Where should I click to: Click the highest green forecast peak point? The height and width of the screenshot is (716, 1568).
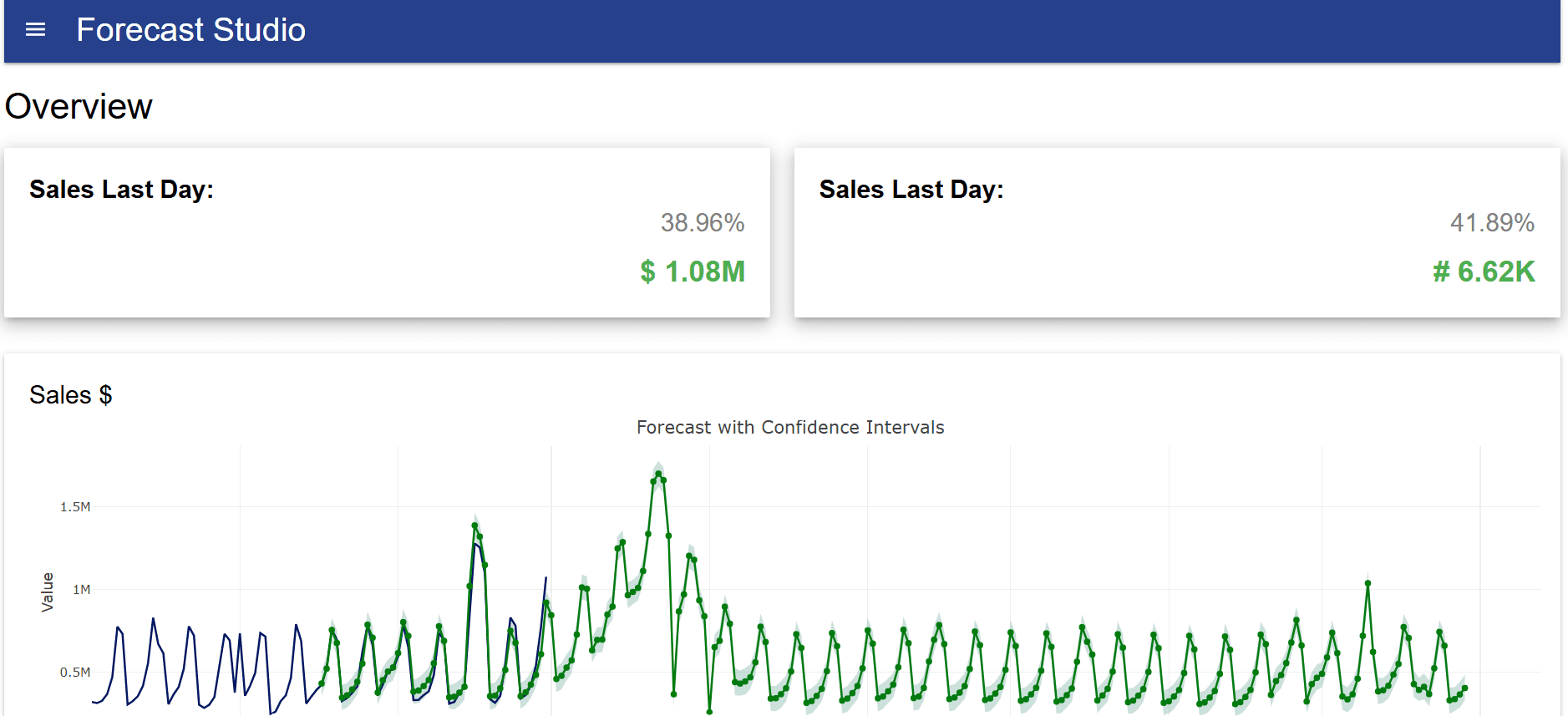coord(658,475)
